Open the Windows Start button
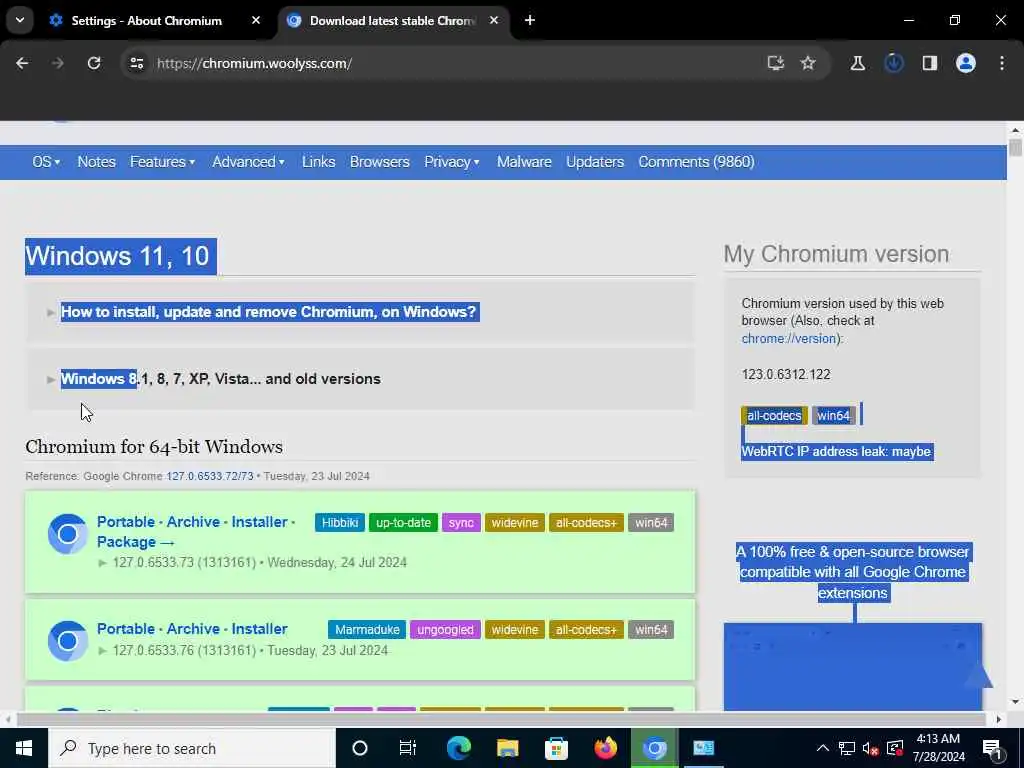Screen dimensions: 1024x768 pyautogui.click(x=24, y=748)
